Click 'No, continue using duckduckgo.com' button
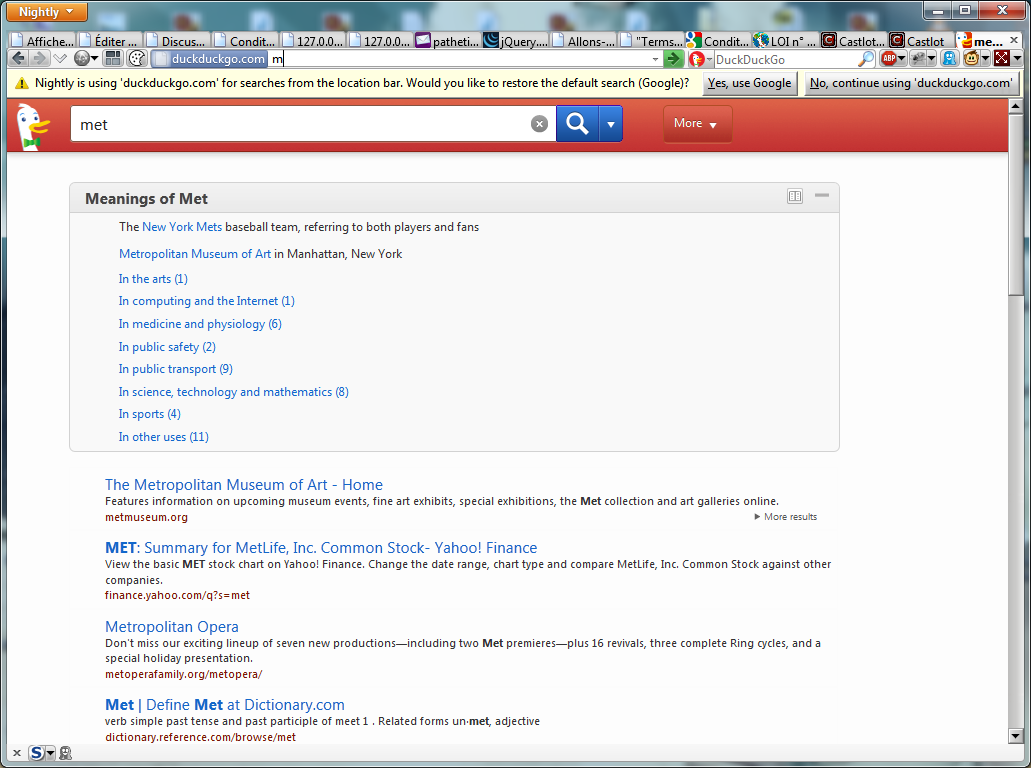This screenshot has width=1031, height=768. pyautogui.click(x=911, y=83)
